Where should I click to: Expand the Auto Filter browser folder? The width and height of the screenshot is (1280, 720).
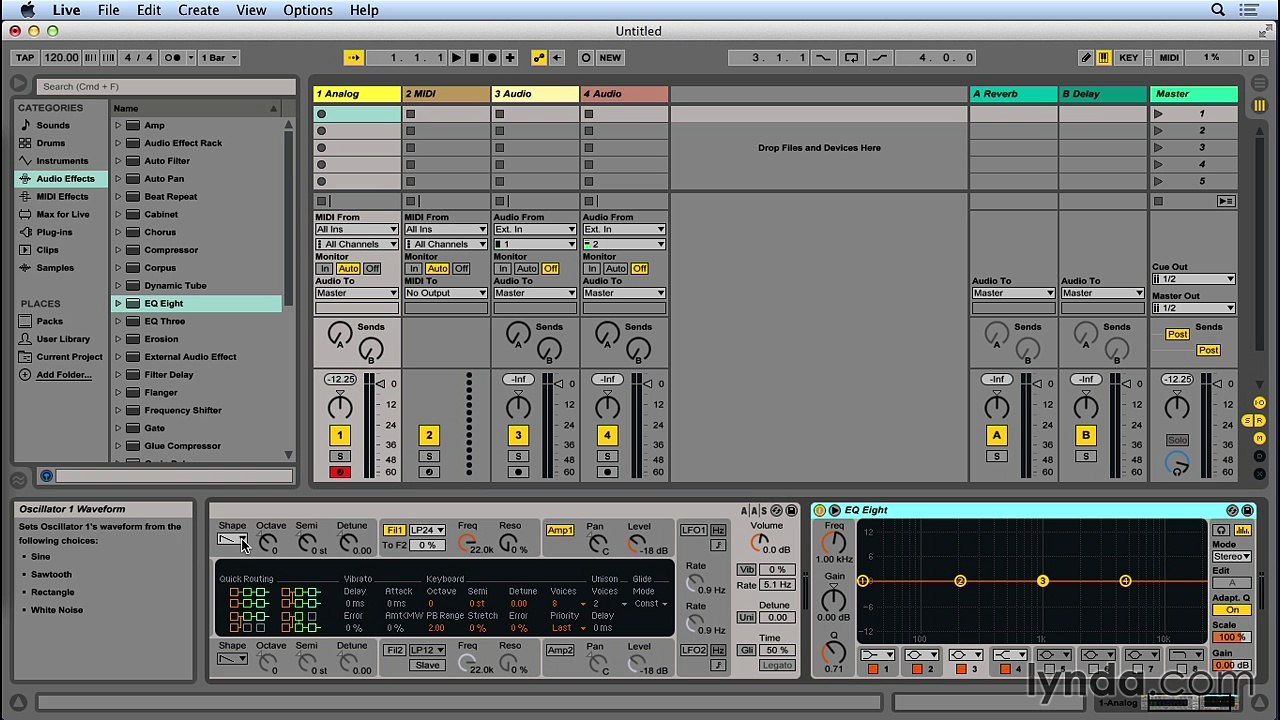pyautogui.click(x=118, y=161)
